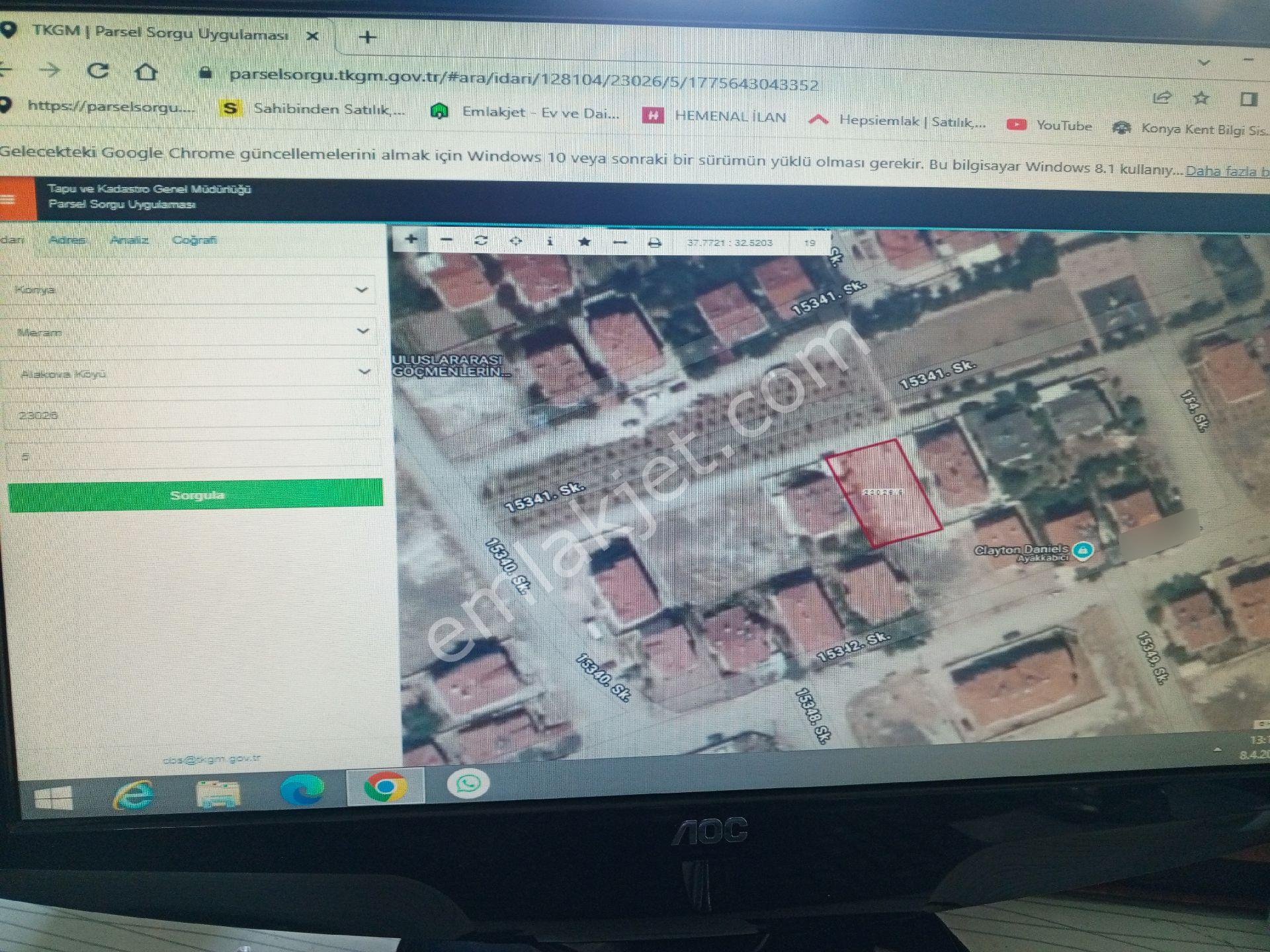The height and width of the screenshot is (952, 1270).
Task: Select the measure line tool in map toolbar
Action: [619, 243]
